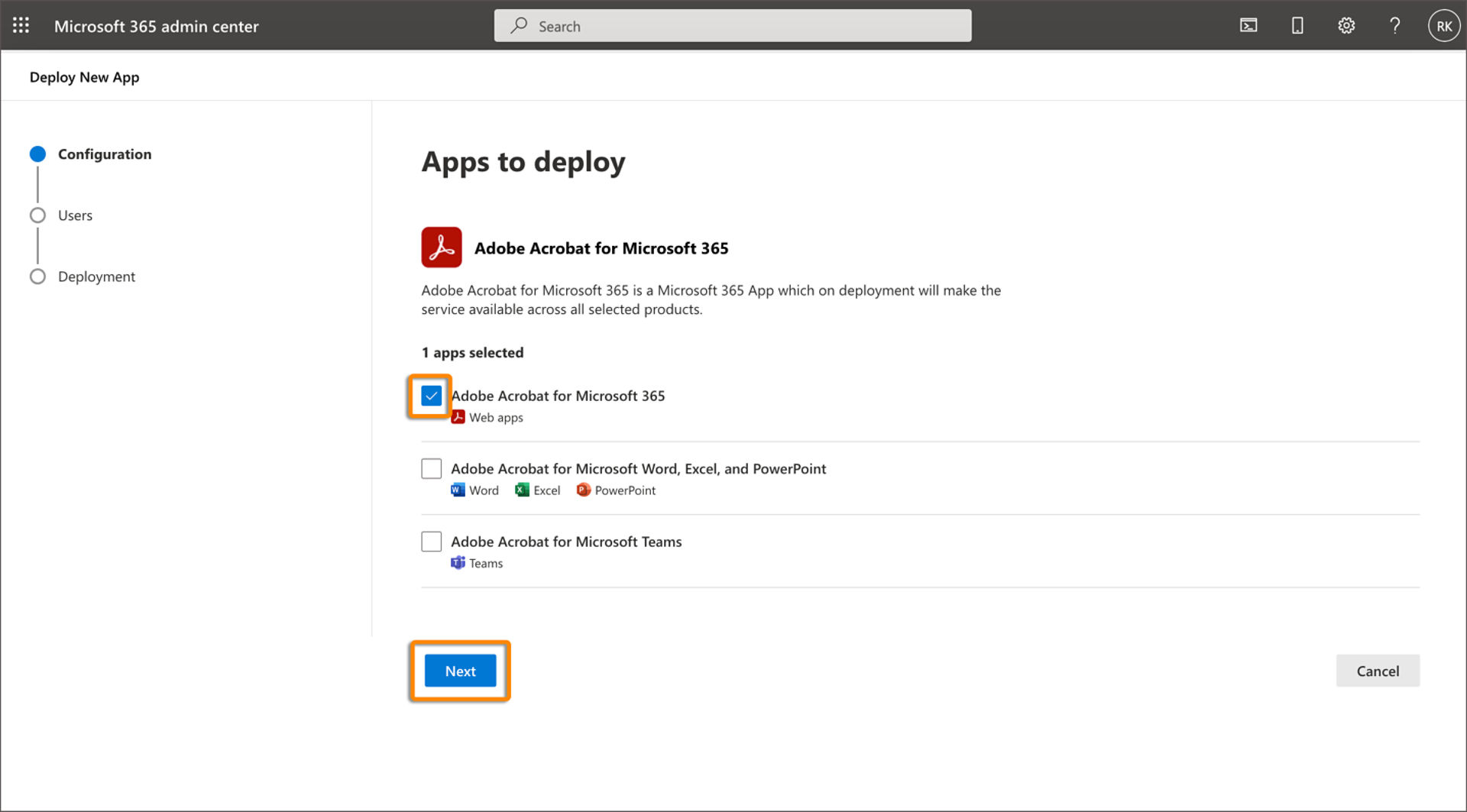The image size is (1467, 812).
Task: Click the search magnifier icon
Action: pos(519,25)
